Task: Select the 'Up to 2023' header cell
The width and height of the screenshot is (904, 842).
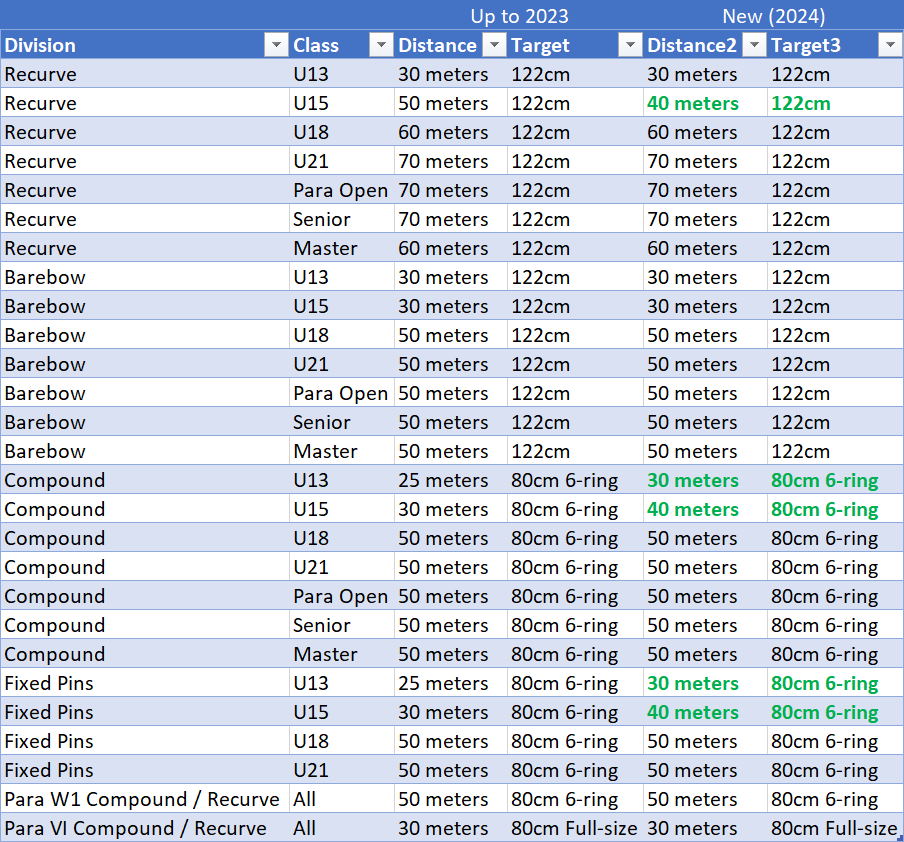Action: pos(519,16)
